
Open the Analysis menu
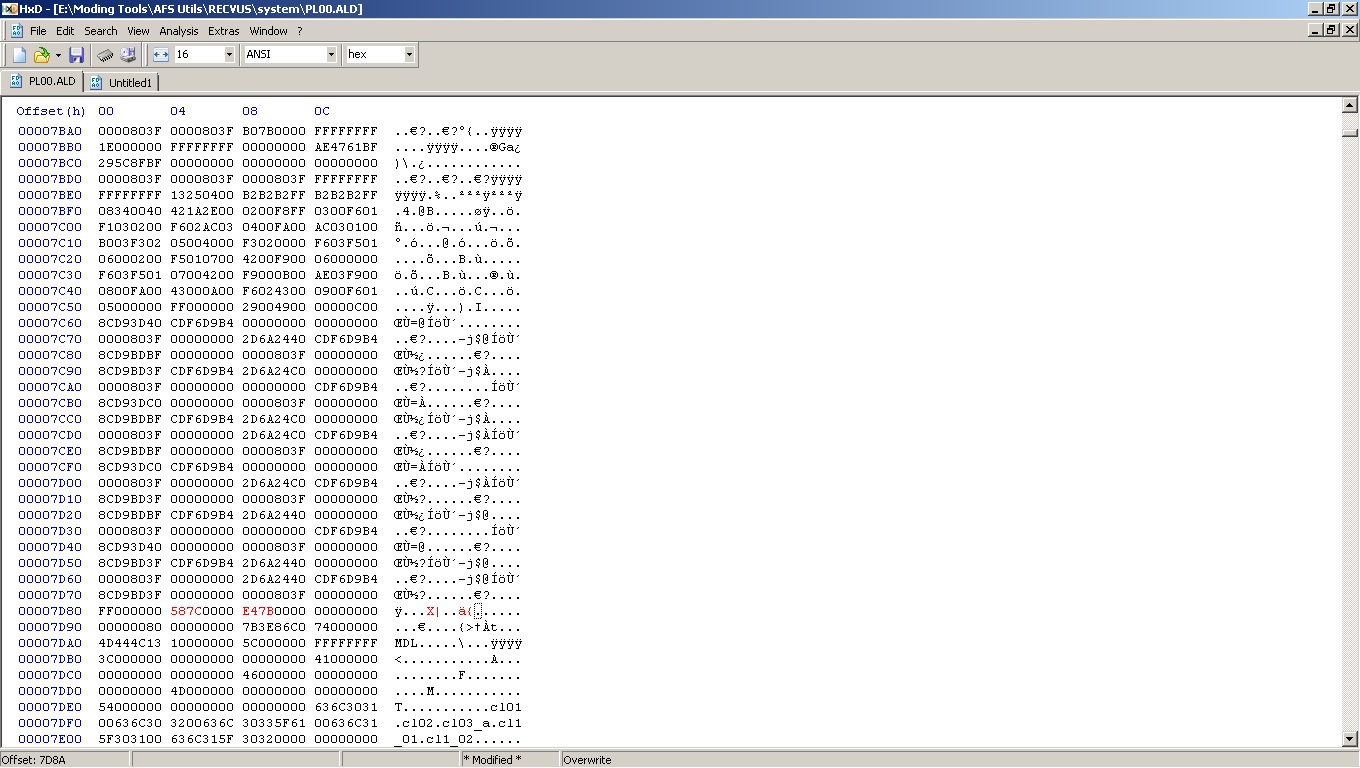[179, 31]
